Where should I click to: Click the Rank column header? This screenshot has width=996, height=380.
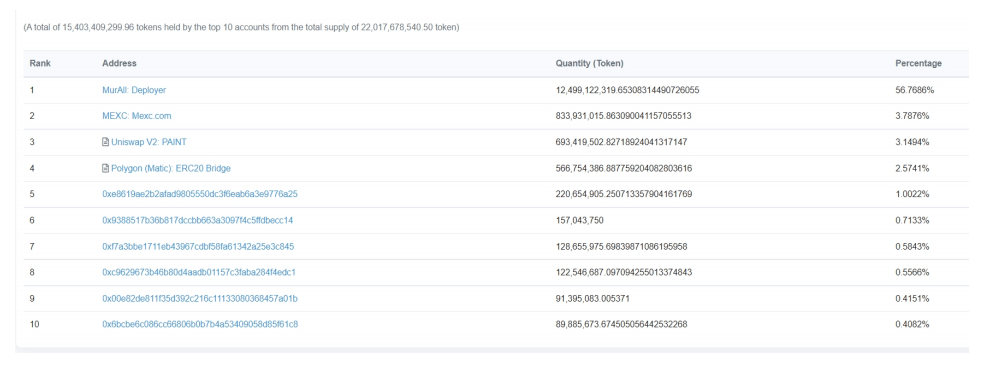pos(40,64)
